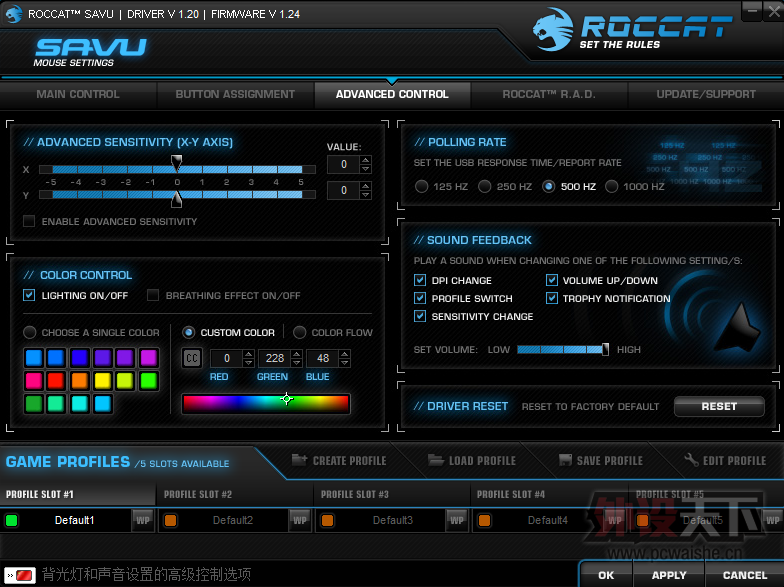The height and width of the screenshot is (587, 784).
Task: Switch to Advanced Control tab
Action: pyautogui.click(x=392, y=94)
